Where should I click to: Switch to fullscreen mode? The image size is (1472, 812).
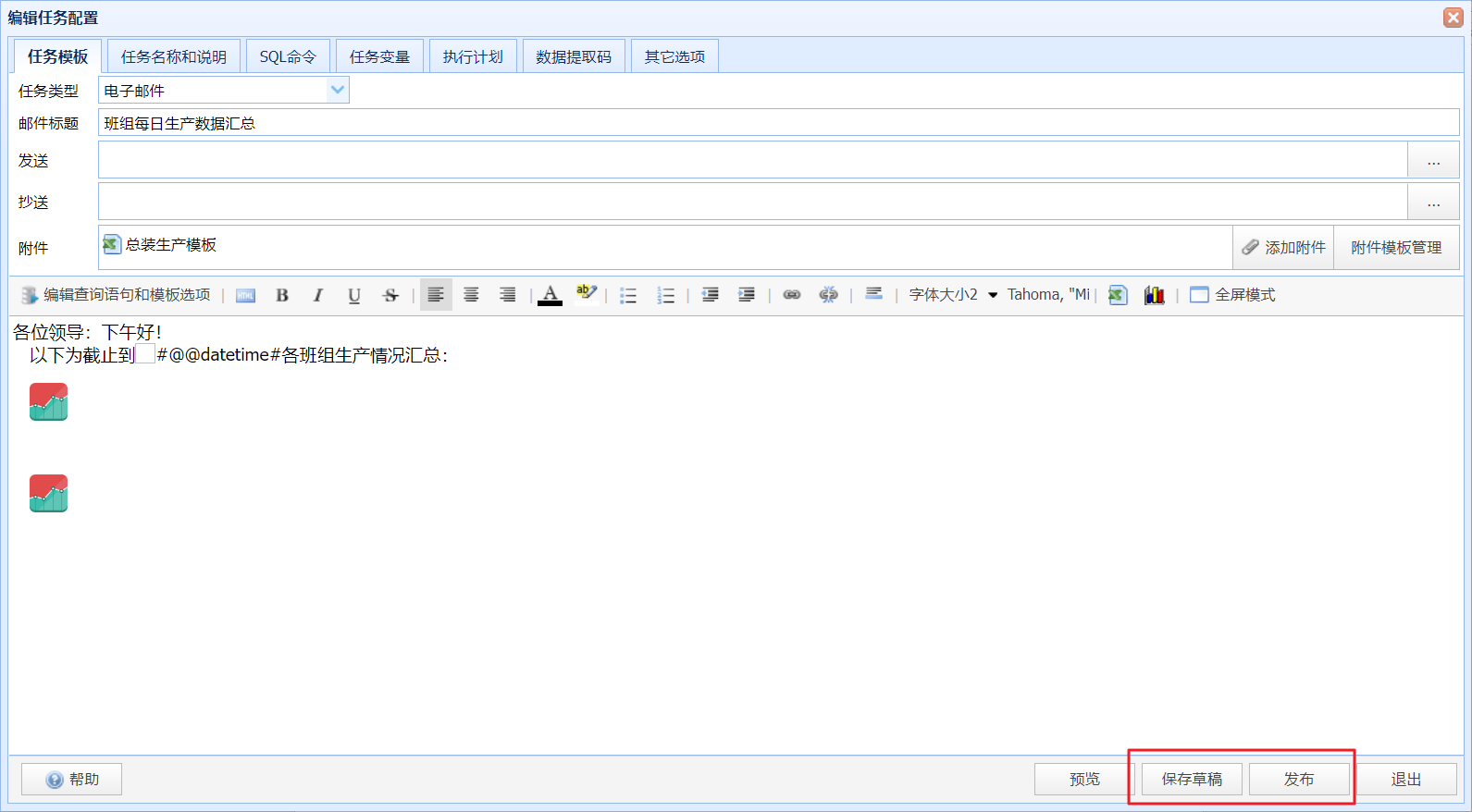(1232, 295)
